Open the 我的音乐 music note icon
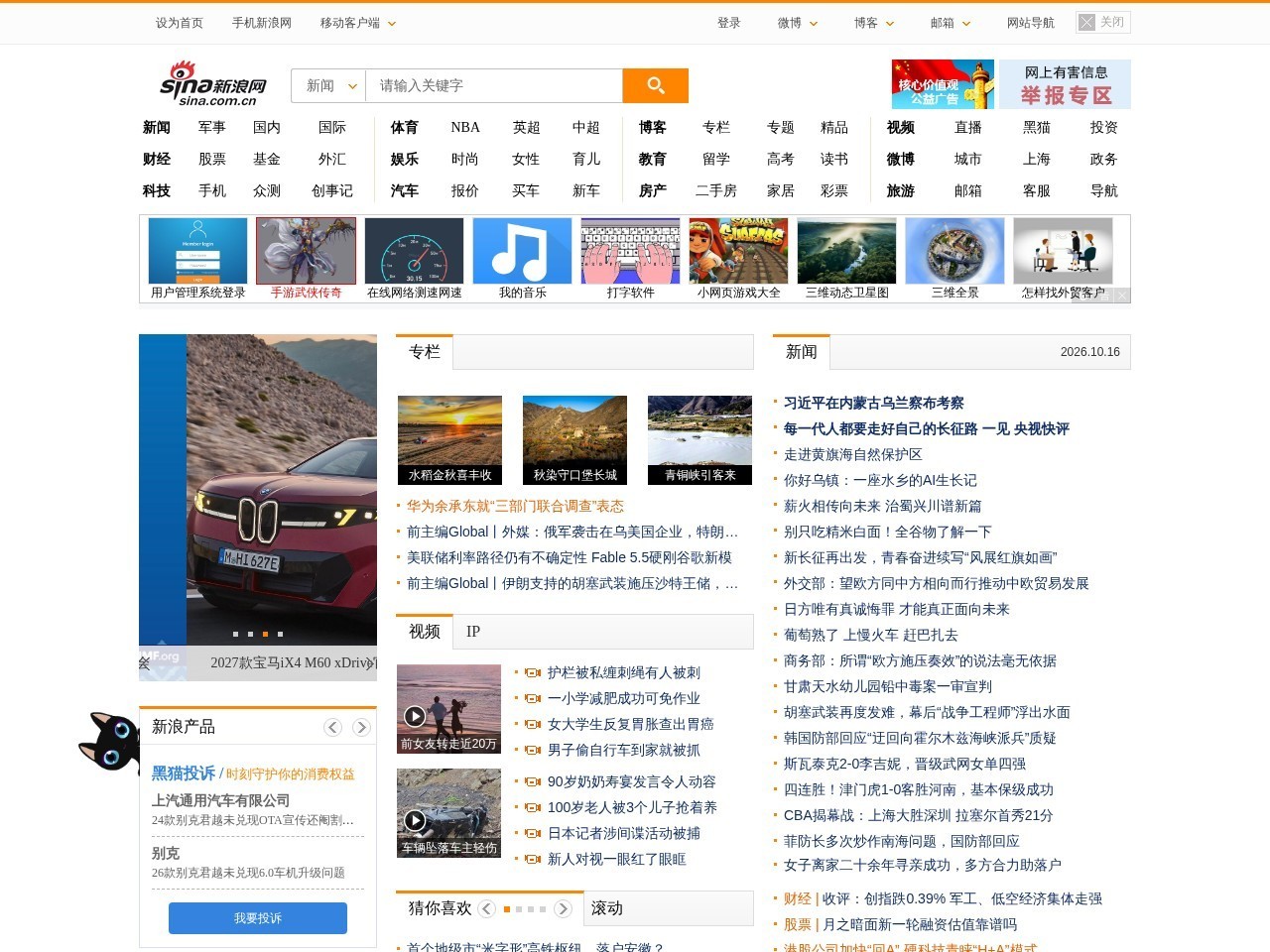This screenshot has height=952, width=1270. [522, 251]
